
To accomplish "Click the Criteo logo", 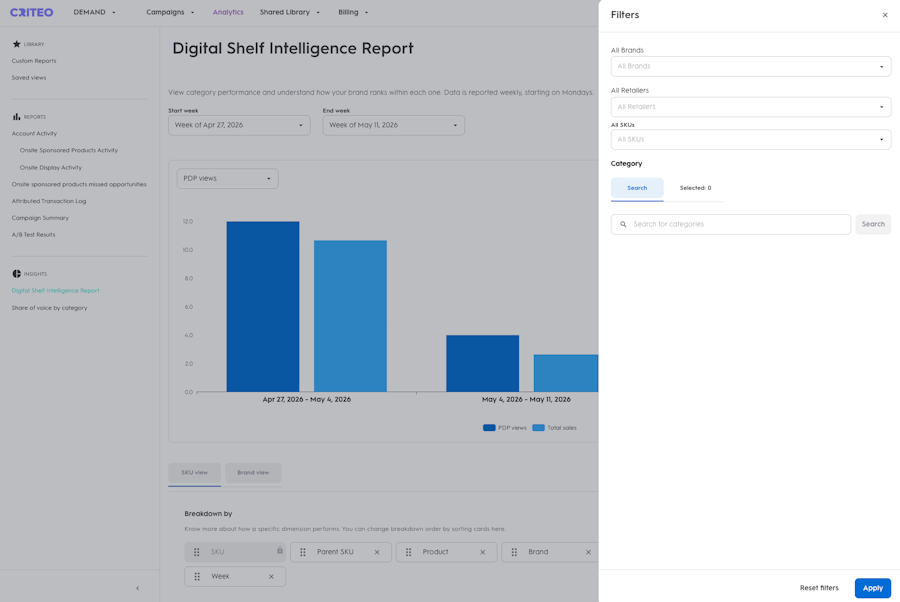I will coord(32,12).
